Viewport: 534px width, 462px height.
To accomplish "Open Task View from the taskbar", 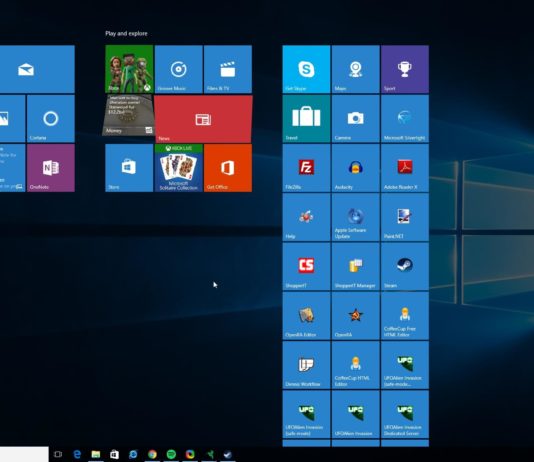I will click(58, 454).
